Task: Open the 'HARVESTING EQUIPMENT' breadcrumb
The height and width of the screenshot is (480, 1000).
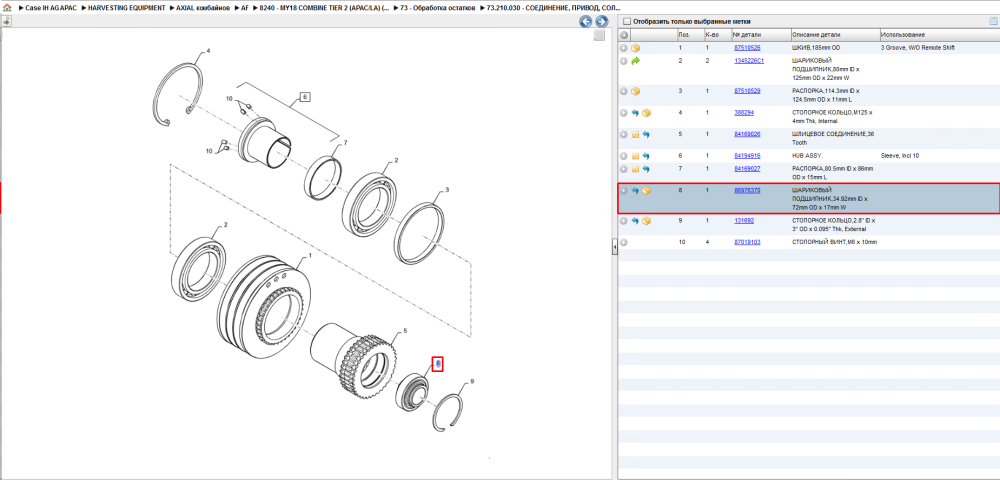Action: coord(126,8)
